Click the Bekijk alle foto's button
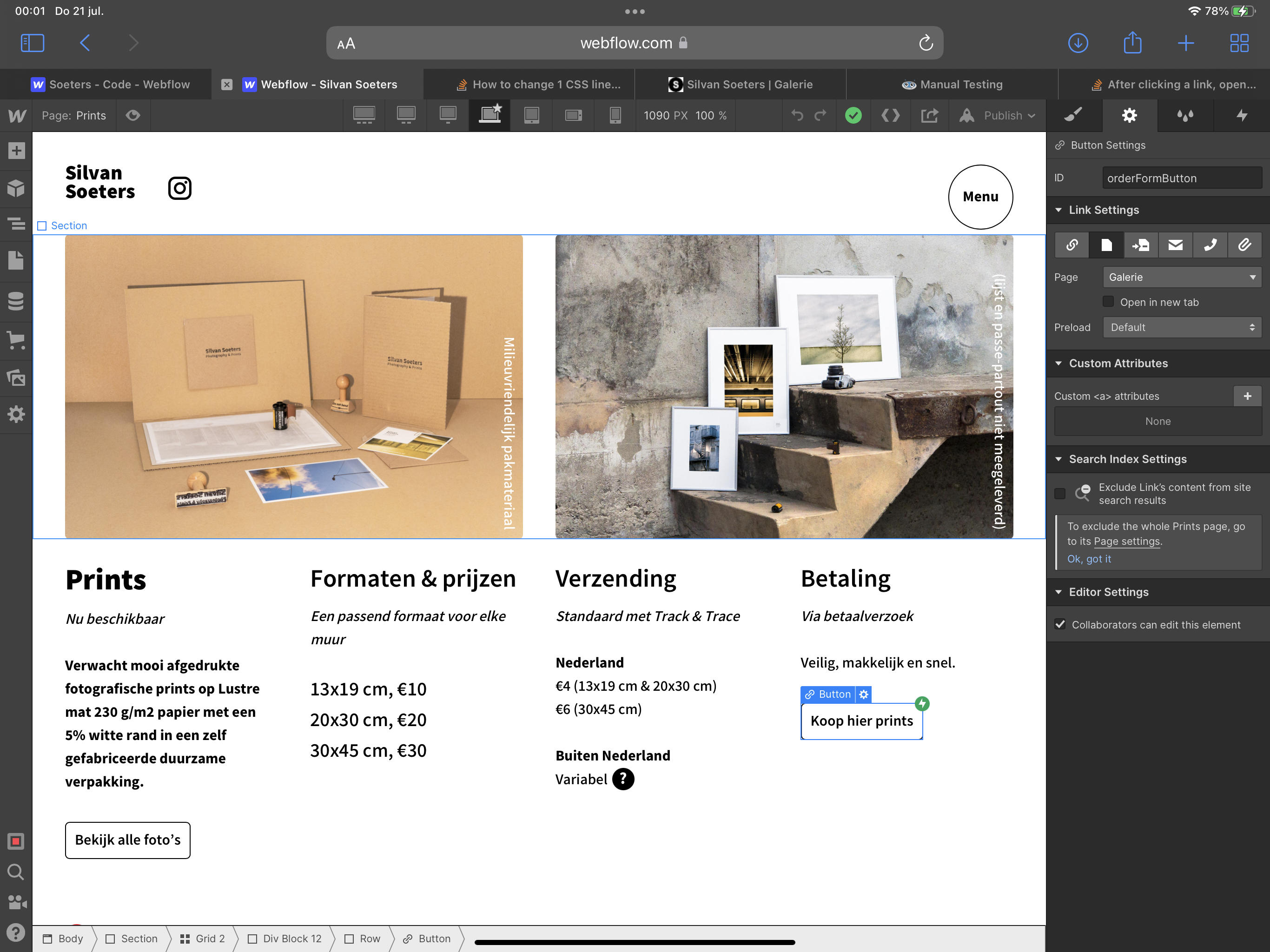Screen dimensions: 1270x952 tap(127, 840)
